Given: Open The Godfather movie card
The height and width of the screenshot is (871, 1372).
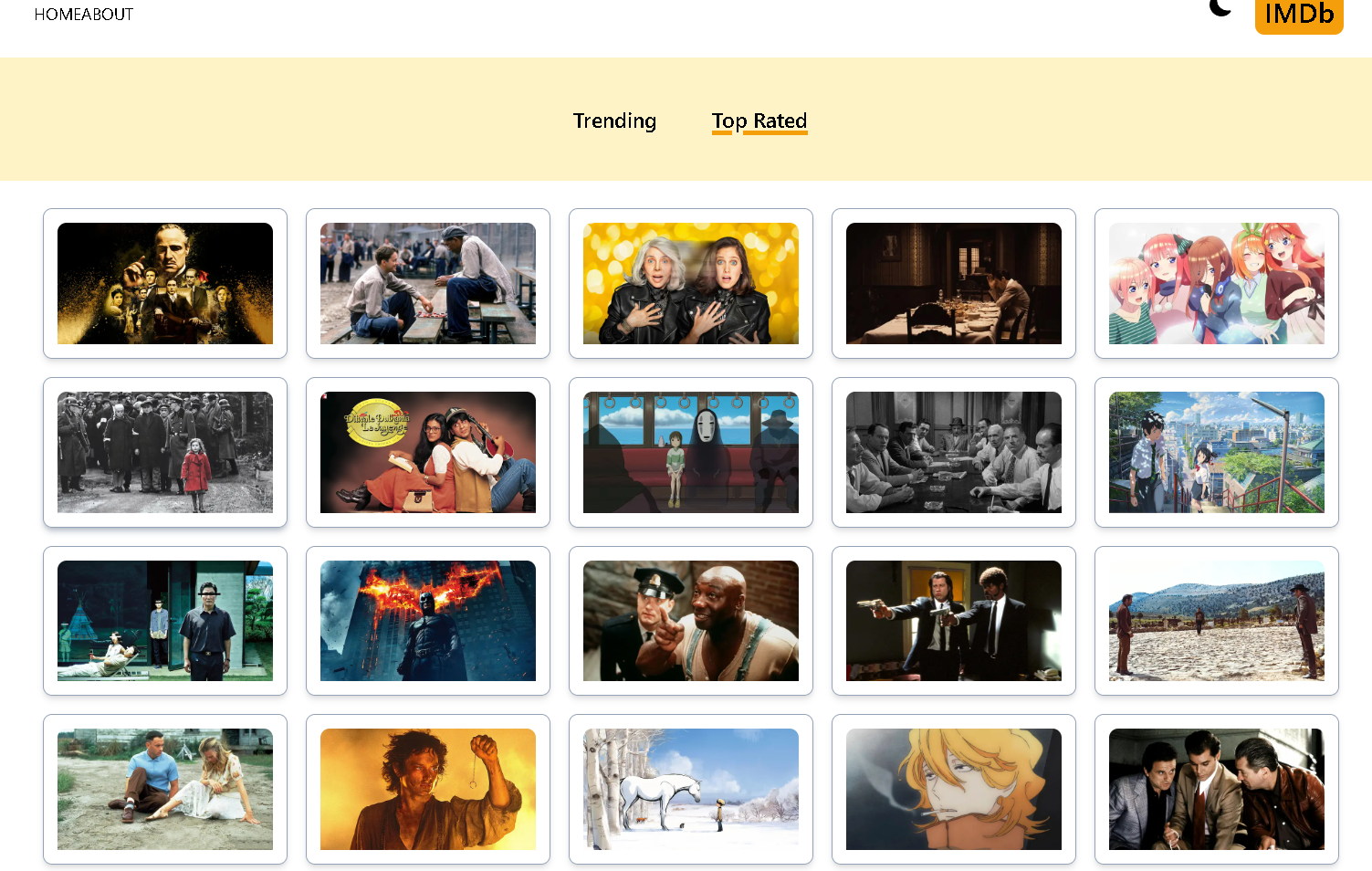Looking at the screenshot, I should [x=165, y=283].
